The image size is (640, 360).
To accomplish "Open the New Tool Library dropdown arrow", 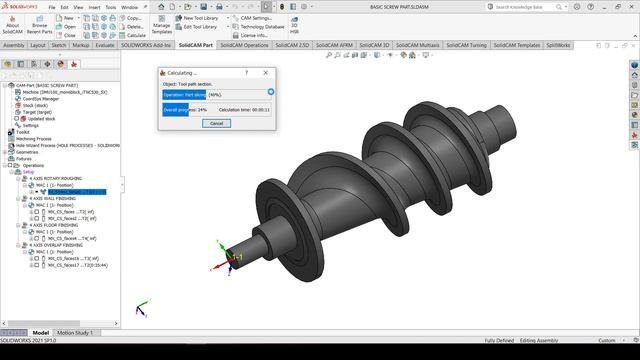I will point(228,18).
